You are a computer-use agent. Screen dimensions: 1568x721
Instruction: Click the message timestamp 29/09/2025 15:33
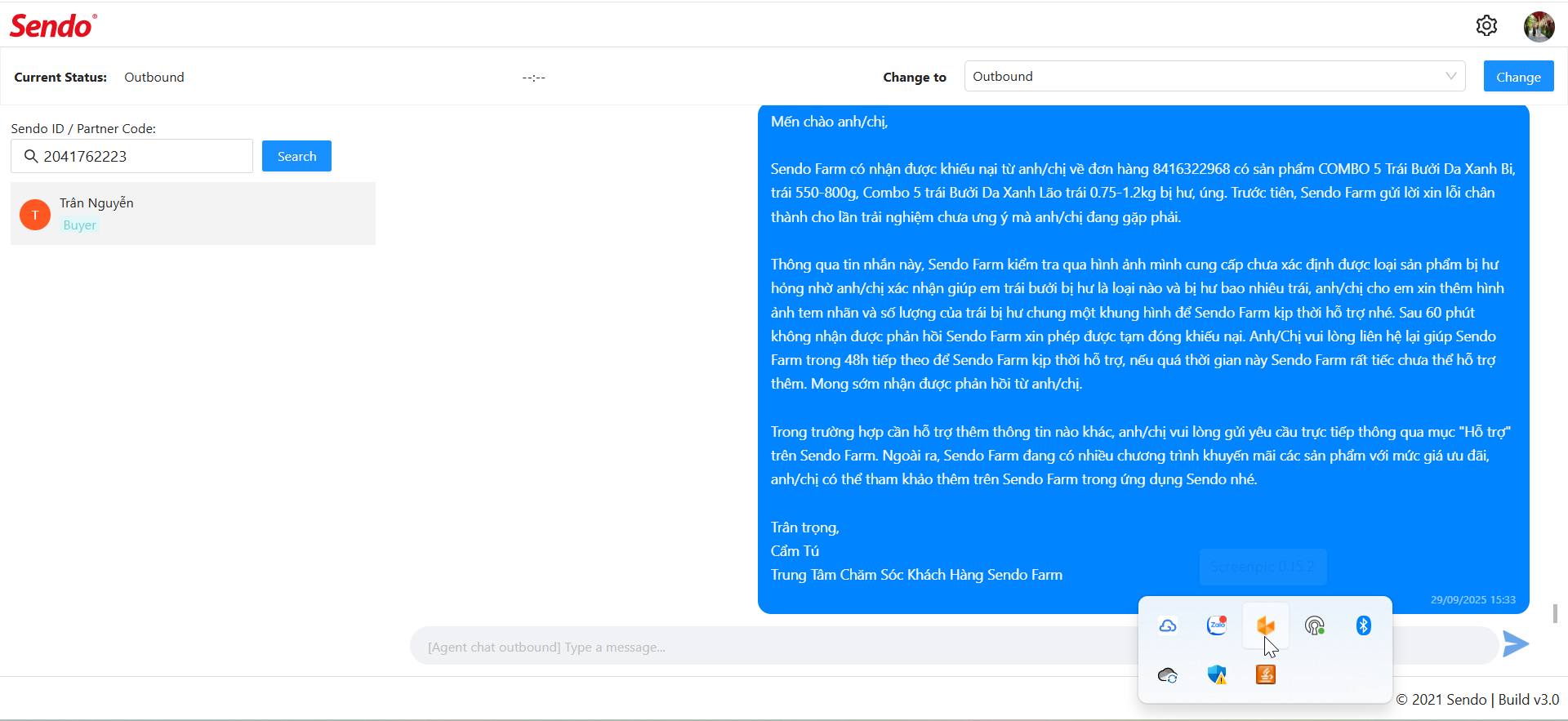coord(1472,599)
